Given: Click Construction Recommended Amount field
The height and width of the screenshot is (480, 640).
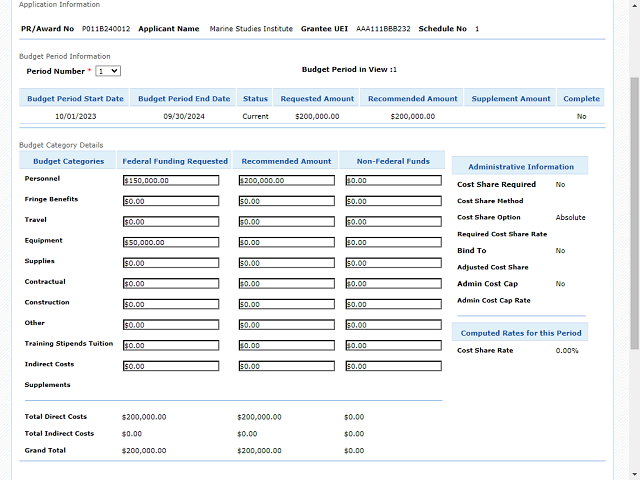Looking at the screenshot, I should point(286,305).
